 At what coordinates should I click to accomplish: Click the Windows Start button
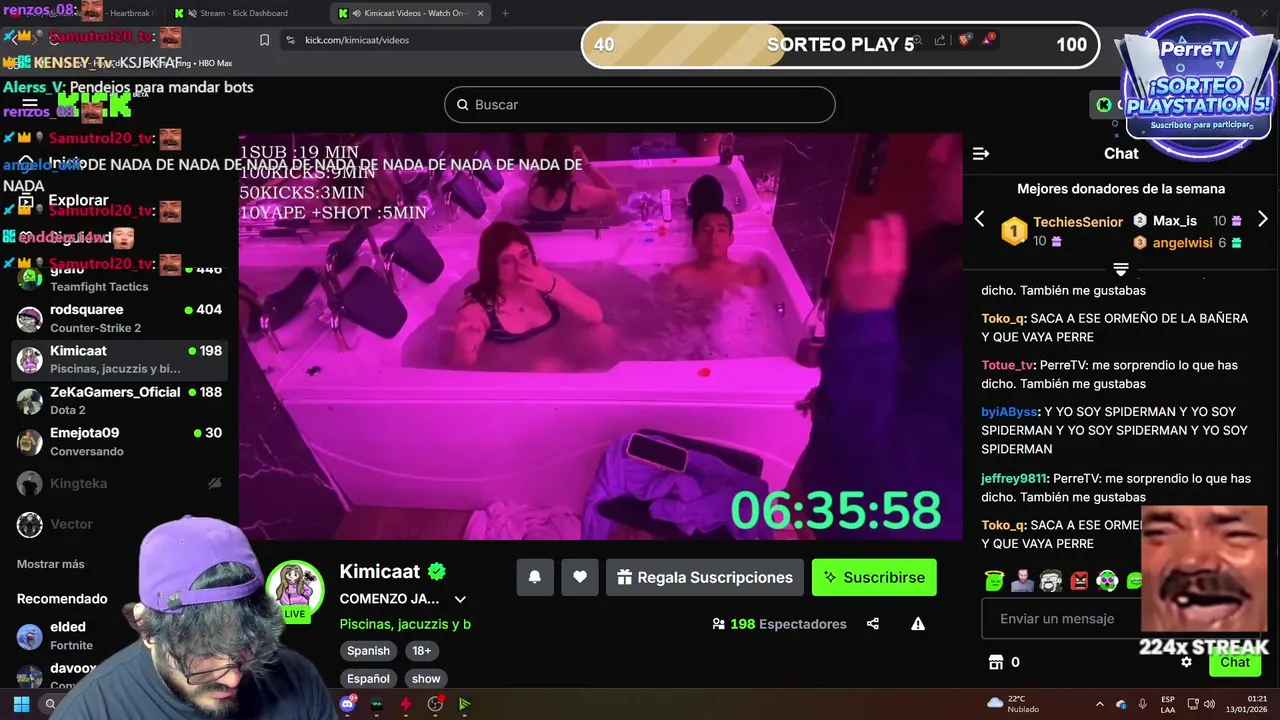tap(21, 704)
